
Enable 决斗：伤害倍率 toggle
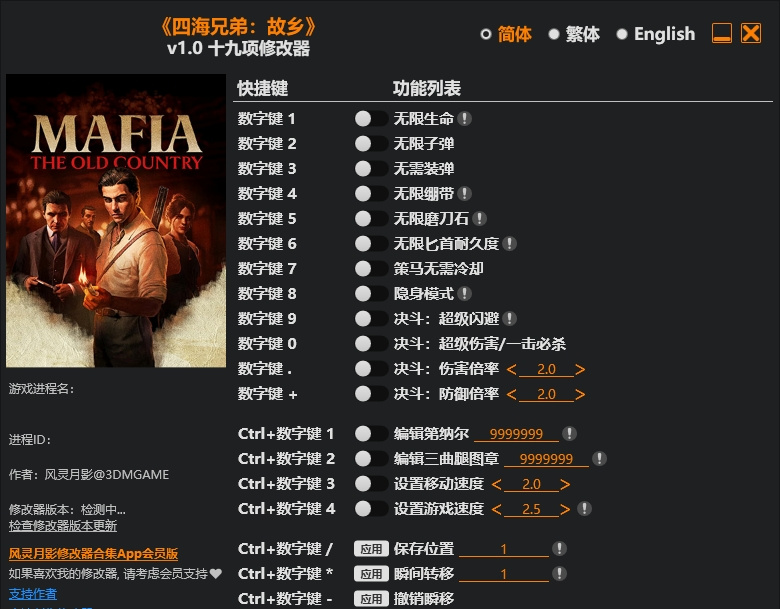click(371, 369)
